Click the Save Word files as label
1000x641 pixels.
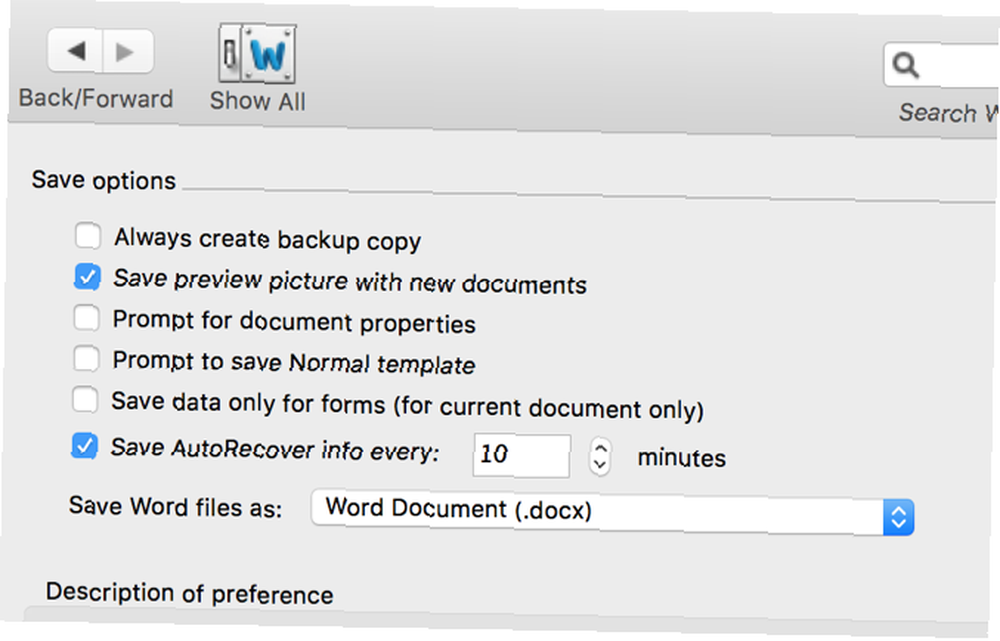click(x=175, y=507)
